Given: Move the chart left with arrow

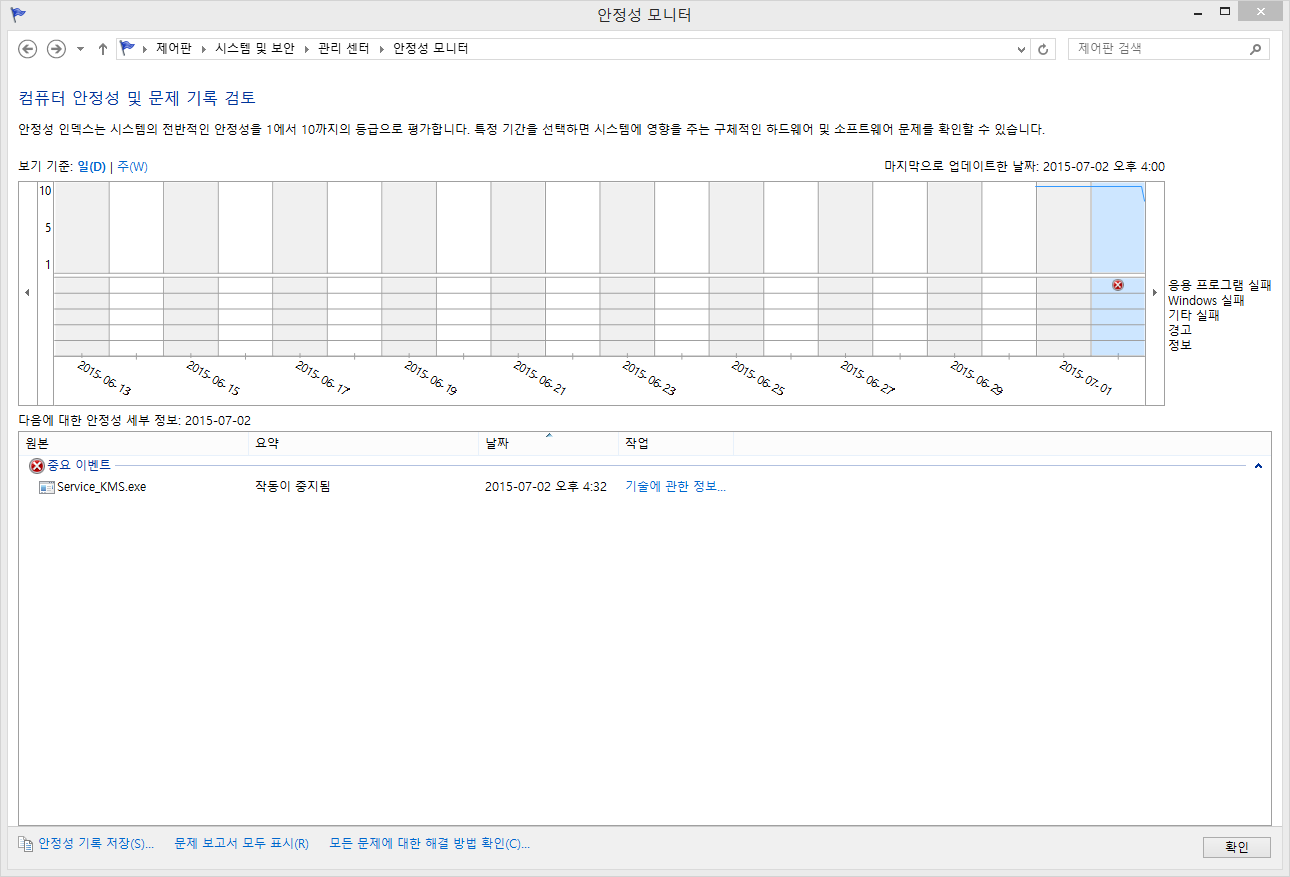Looking at the screenshot, I should 27,292.
